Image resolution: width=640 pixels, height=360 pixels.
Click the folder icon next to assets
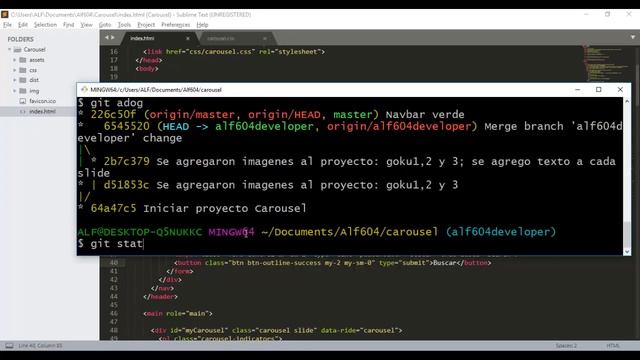click(x=23, y=60)
